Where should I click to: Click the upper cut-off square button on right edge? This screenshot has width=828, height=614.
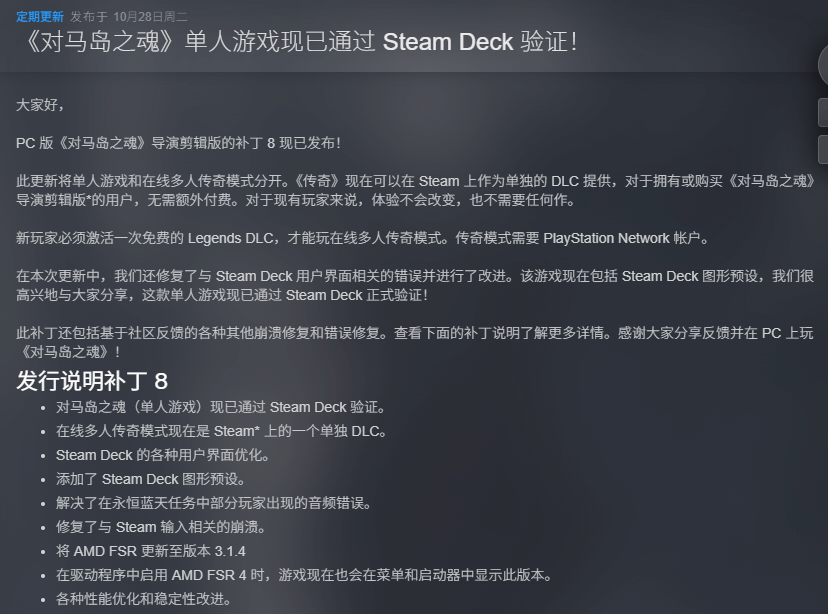point(823,112)
